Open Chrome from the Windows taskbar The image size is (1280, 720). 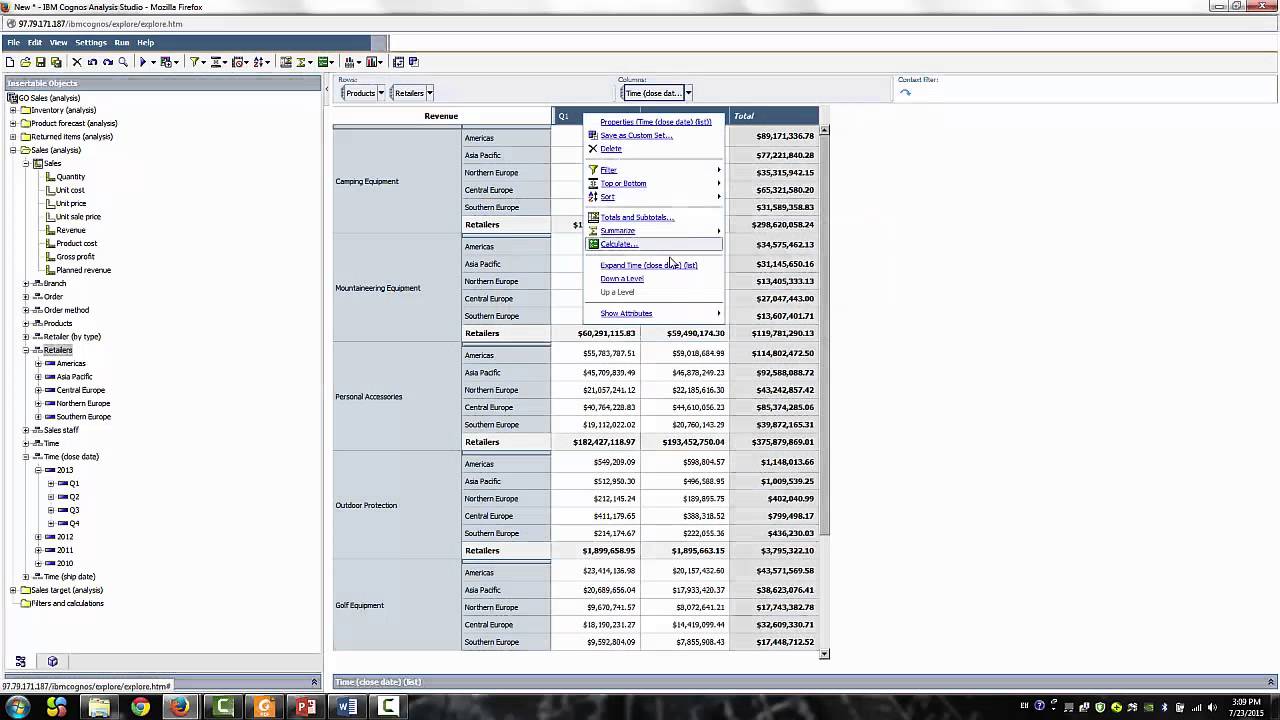[140, 707]
